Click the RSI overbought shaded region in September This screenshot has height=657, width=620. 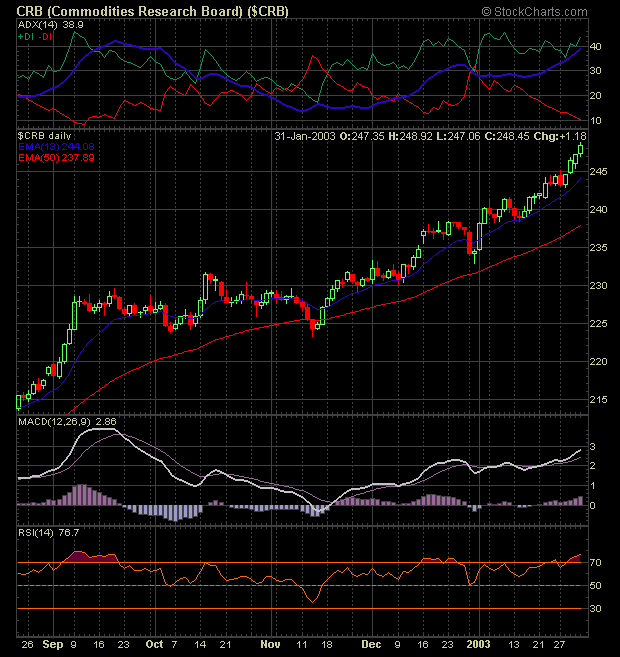pyautogui.click(x=89, y=557)
